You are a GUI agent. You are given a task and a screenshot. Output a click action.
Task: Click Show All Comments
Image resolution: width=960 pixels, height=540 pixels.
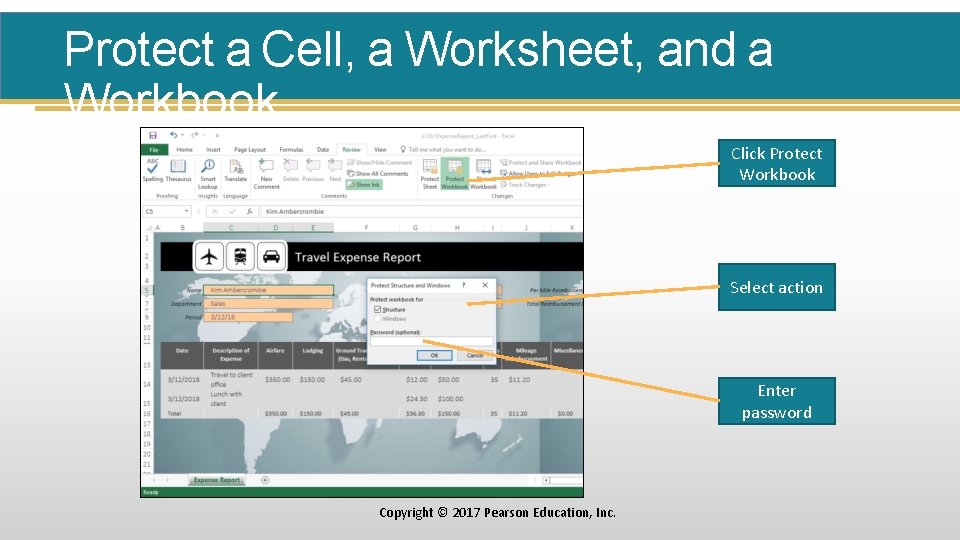(x=378, y=174)
